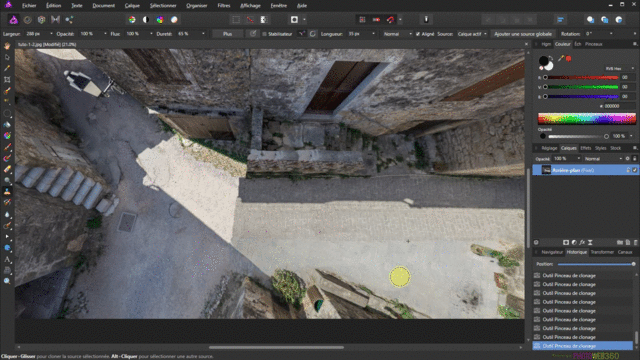Apply auto levels from the toolbar
The width and height of the screenshot is (640, 360).
132,20
